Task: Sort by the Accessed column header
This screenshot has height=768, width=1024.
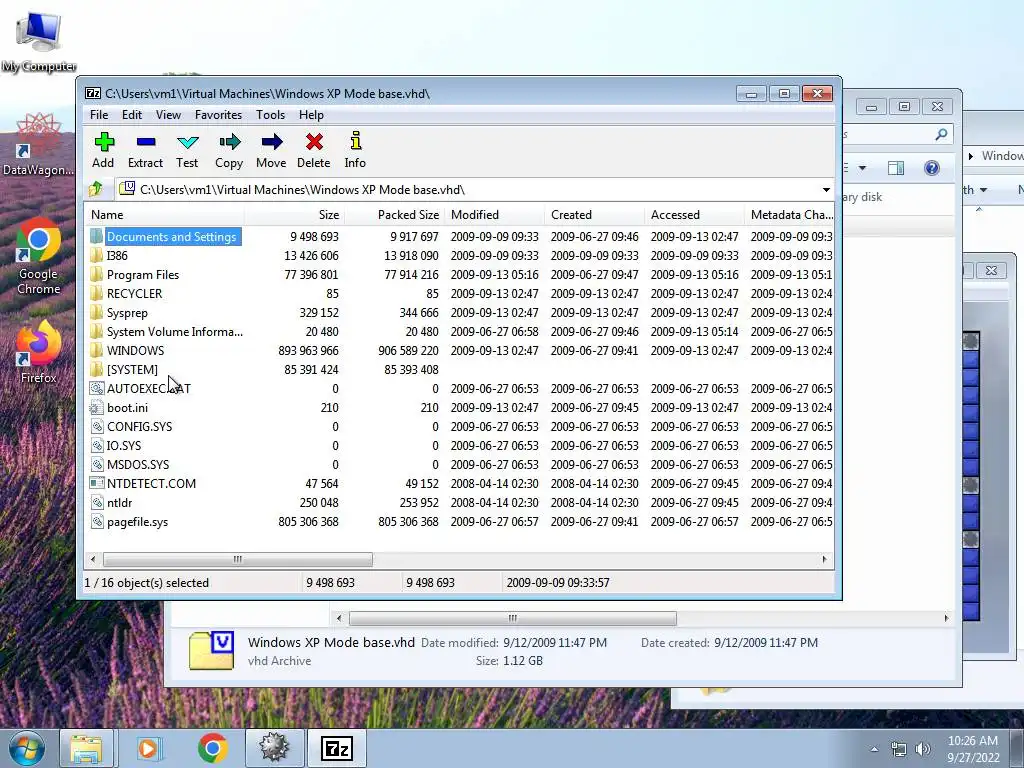Action: (694, 215)
